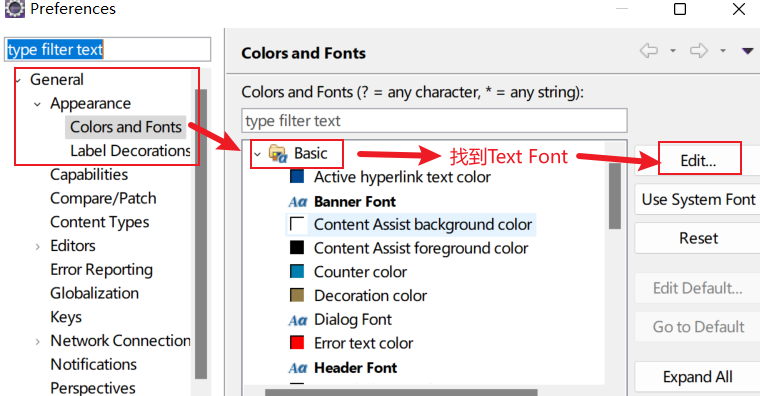
Task: Open Content Types preferences page
Action: [x=100, y=222]
